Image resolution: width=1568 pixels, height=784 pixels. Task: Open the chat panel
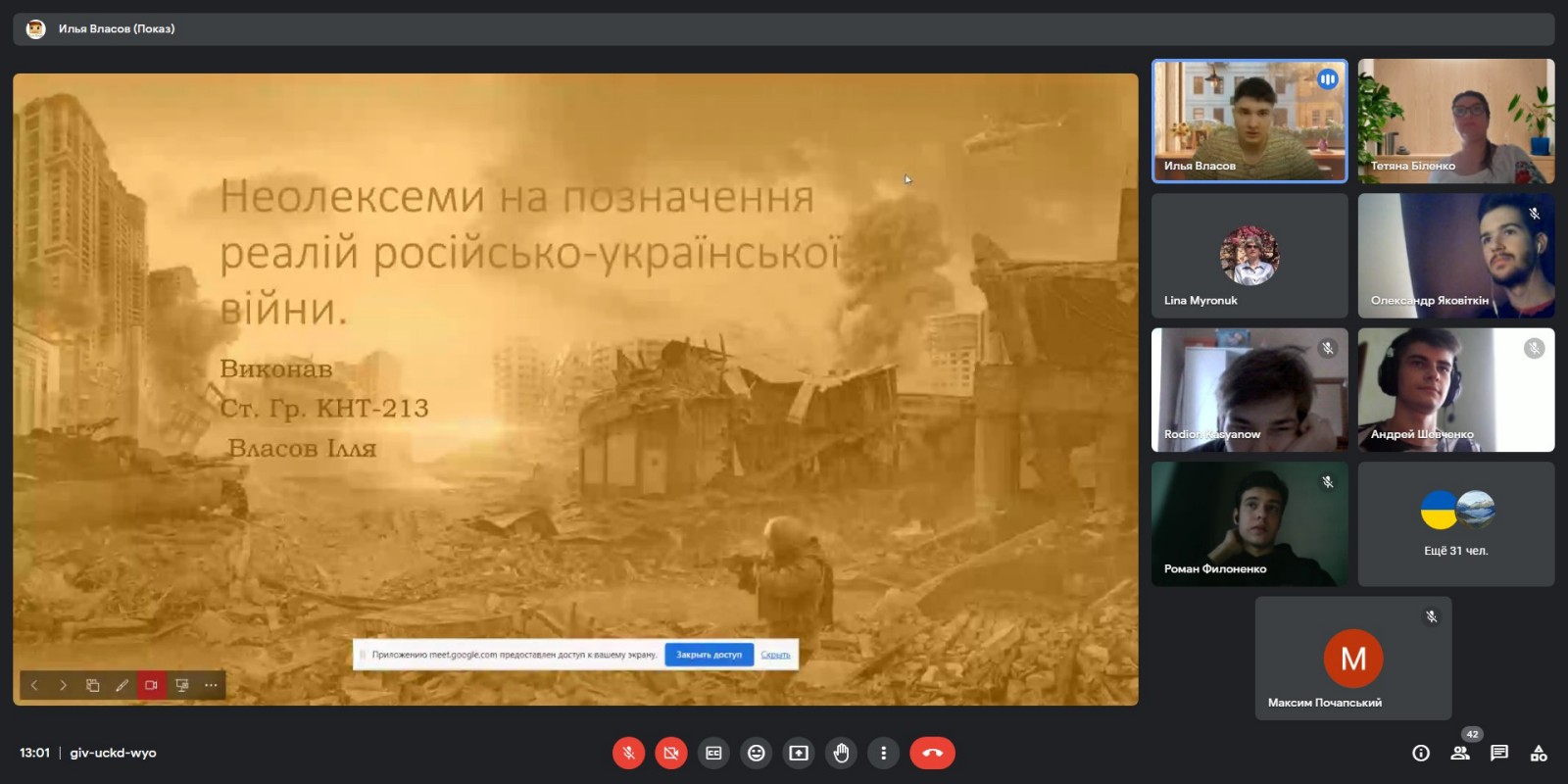pyautogui.click(x=1499, y=753)
